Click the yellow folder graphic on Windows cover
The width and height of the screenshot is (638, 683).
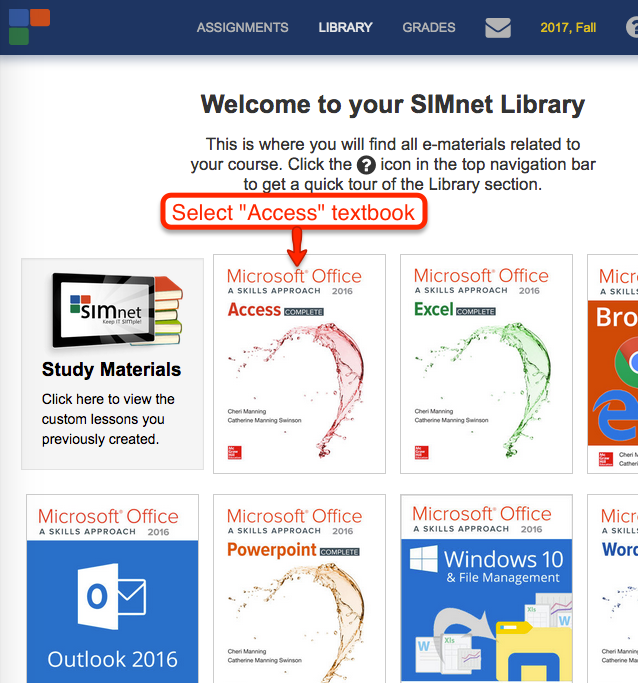point(533,653)
